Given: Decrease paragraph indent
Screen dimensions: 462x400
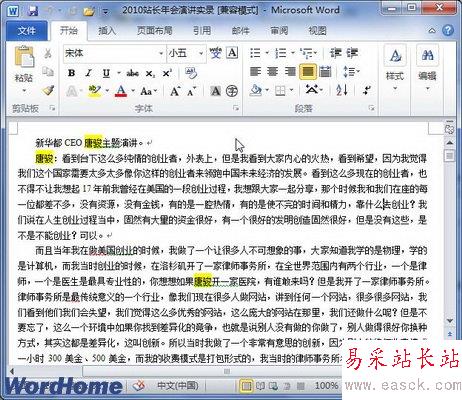Looking at the screenshot, I should click(x=336, y=53).
